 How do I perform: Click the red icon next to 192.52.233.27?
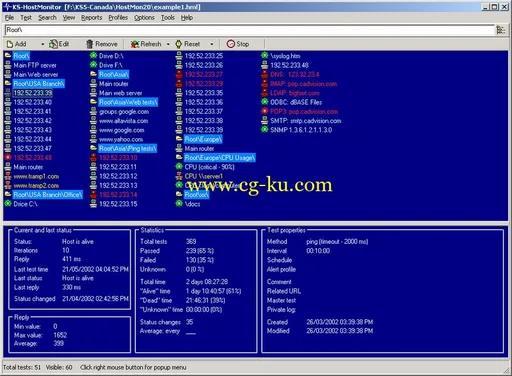click(179, 74)
